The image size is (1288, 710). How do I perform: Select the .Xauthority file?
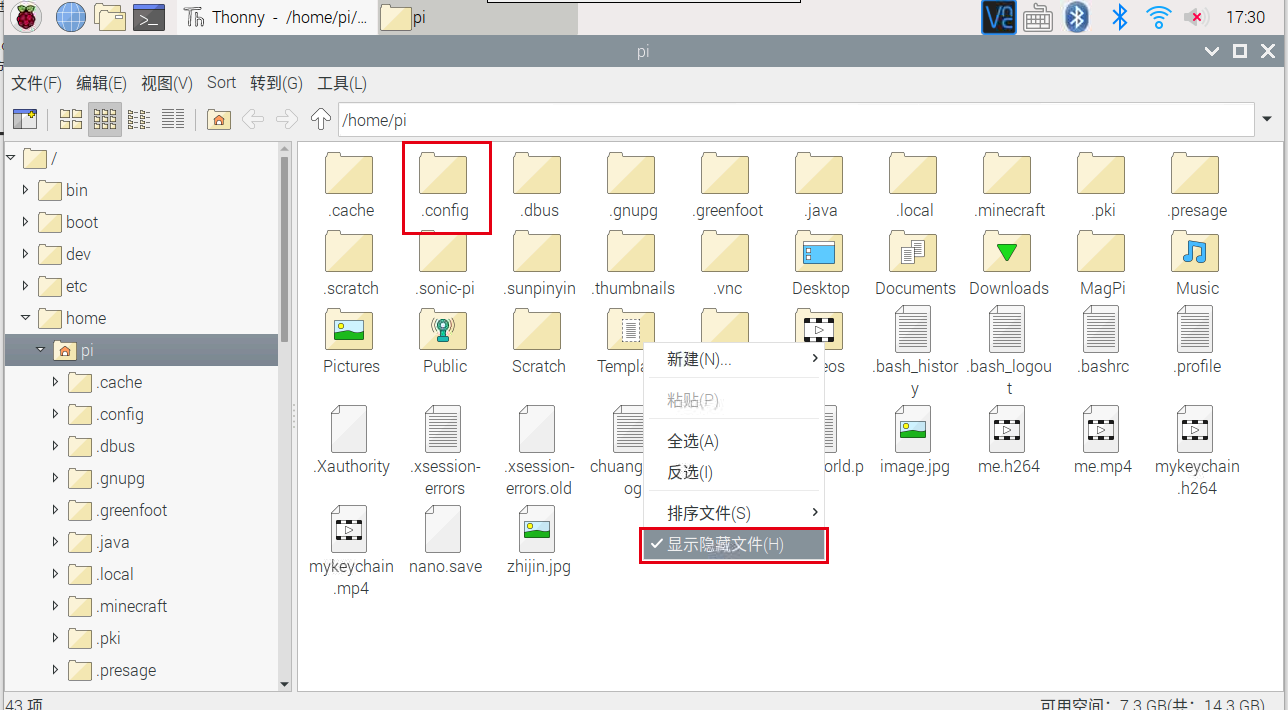coord(349,430)
